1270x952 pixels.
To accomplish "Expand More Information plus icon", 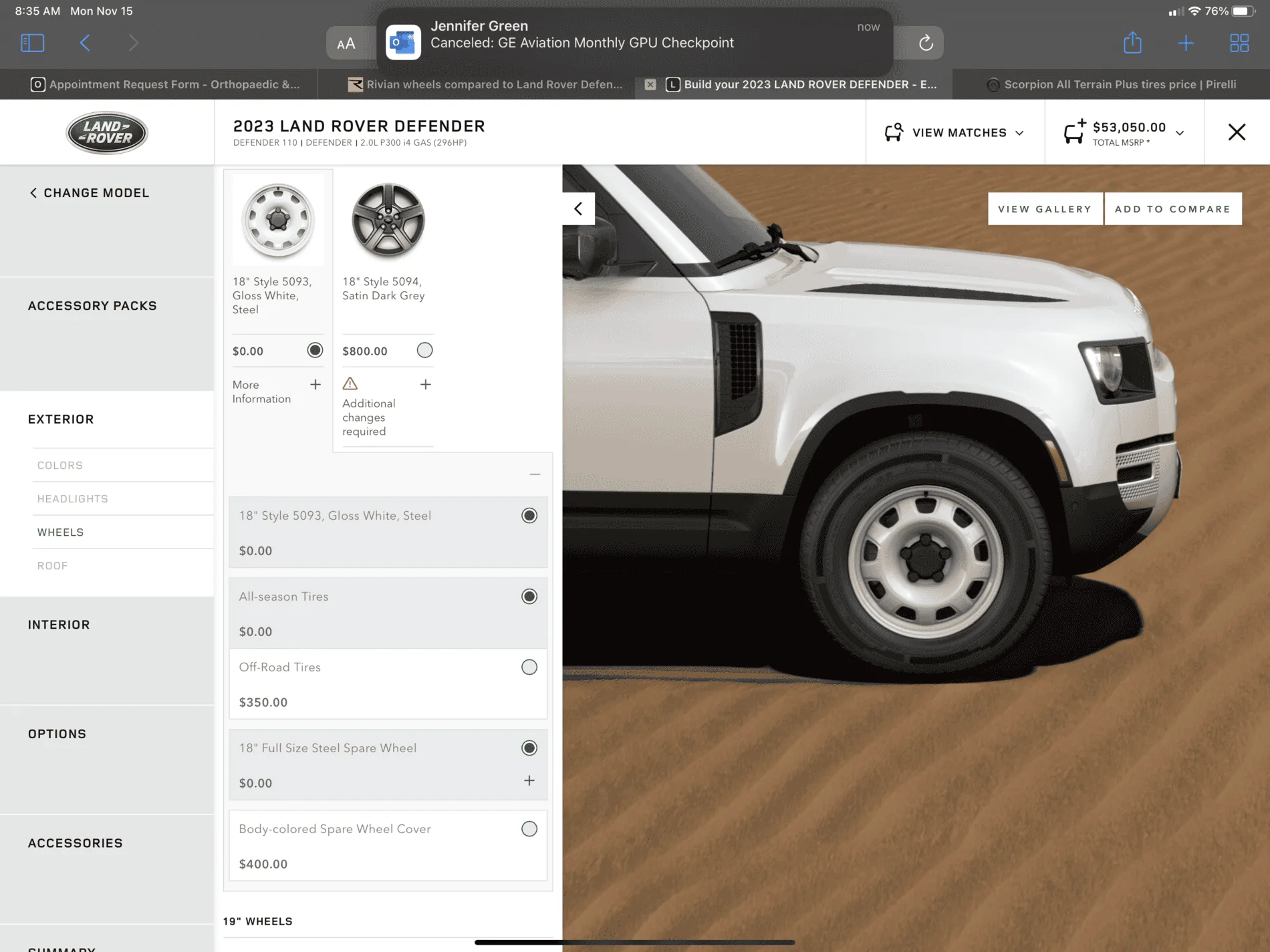I will [315, 385].
